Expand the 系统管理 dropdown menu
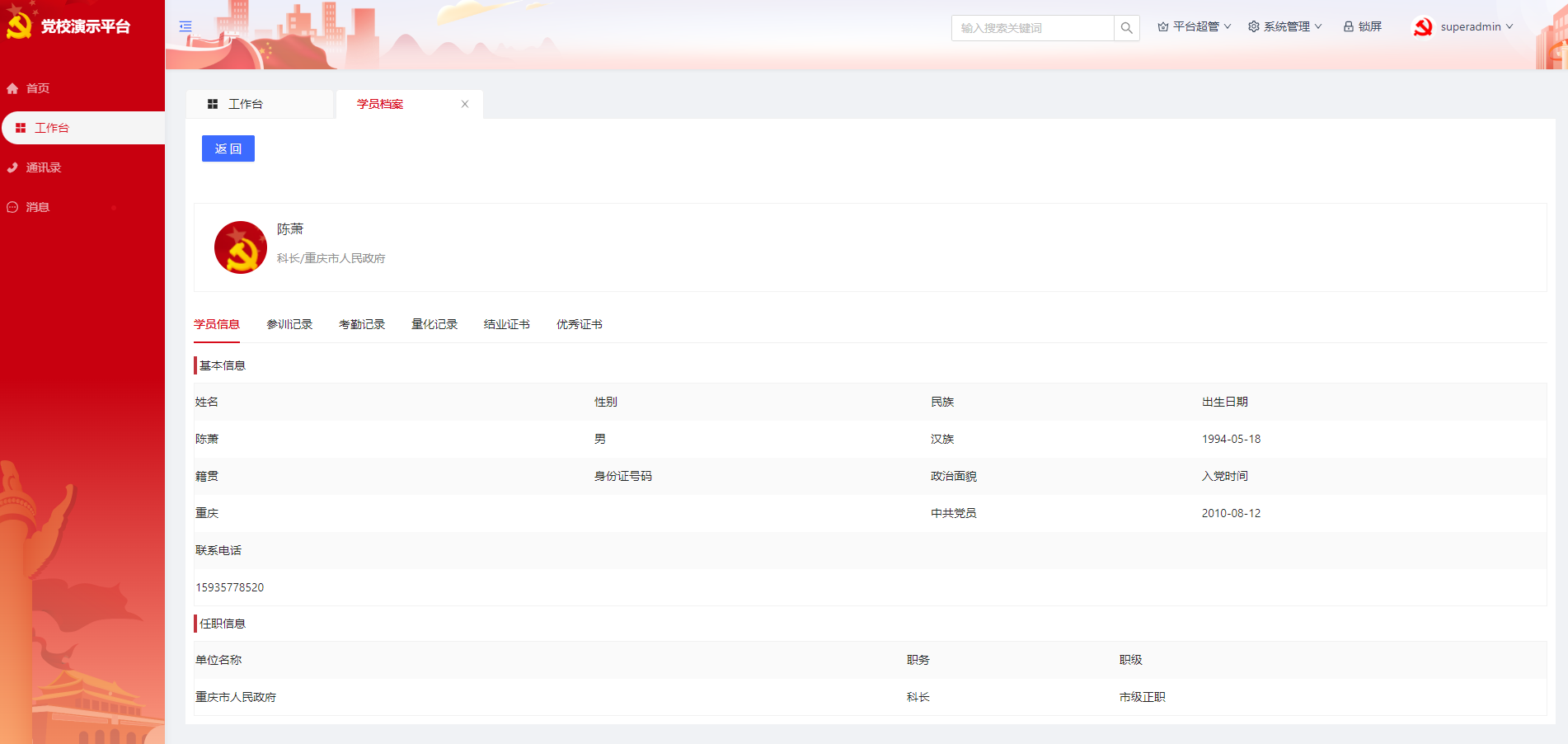This screenshot has width=1568, height=744. point(1285,26)
